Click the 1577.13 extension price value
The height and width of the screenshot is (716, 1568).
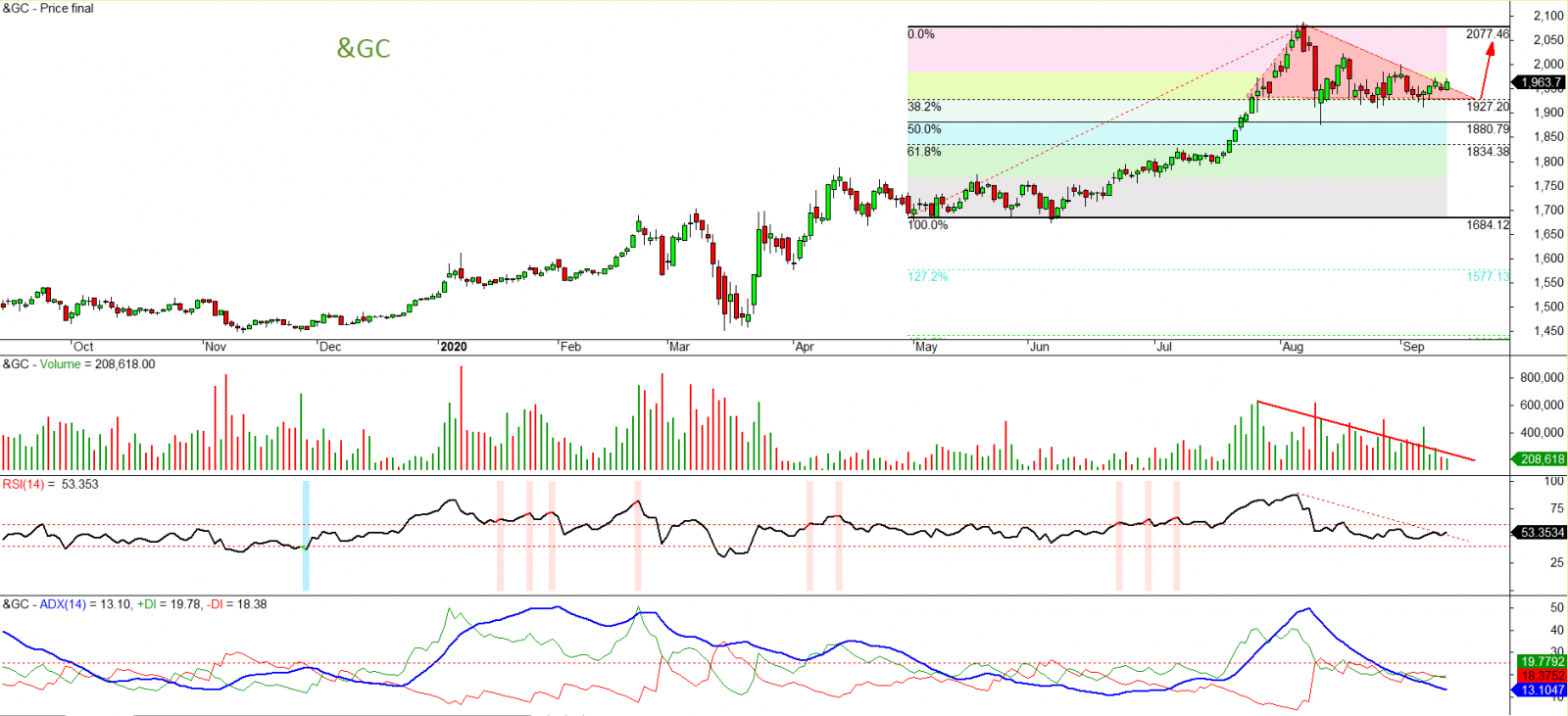click(x=1488, y=277)
